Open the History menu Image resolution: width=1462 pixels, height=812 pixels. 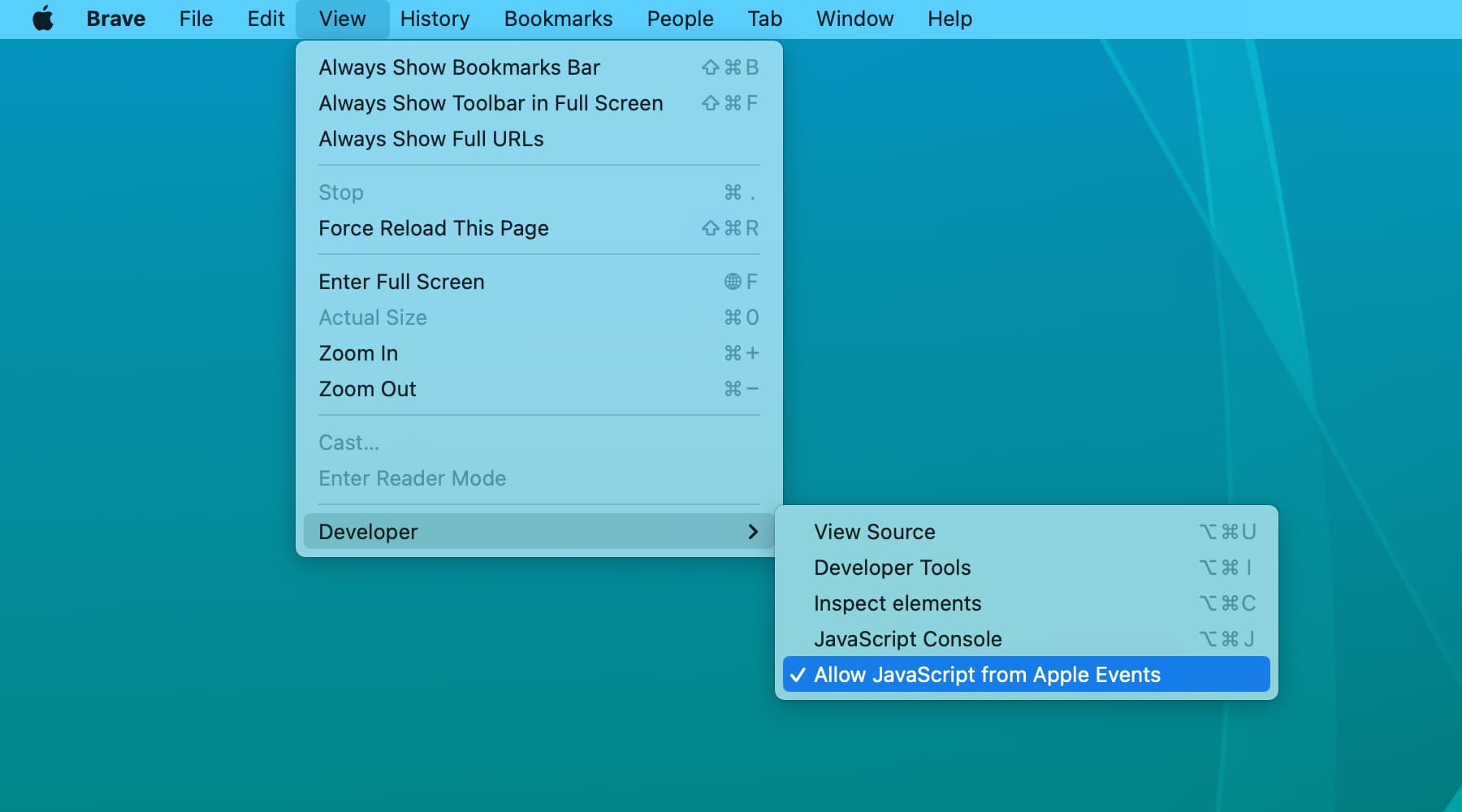click(435, 19)
